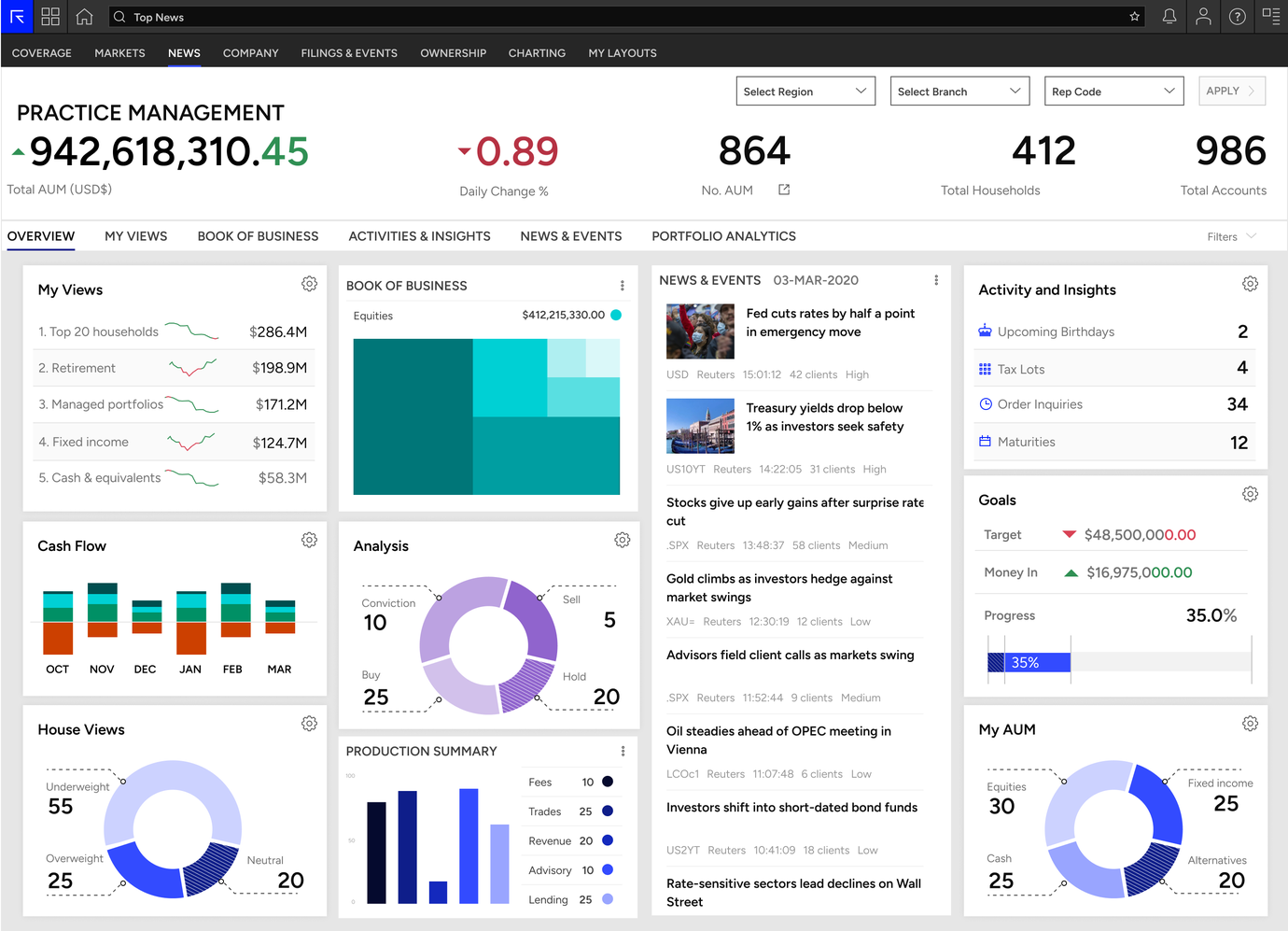Open News & Events kebab menu
This screenshot has width=1288, height=931.
[x=936, y=280]
